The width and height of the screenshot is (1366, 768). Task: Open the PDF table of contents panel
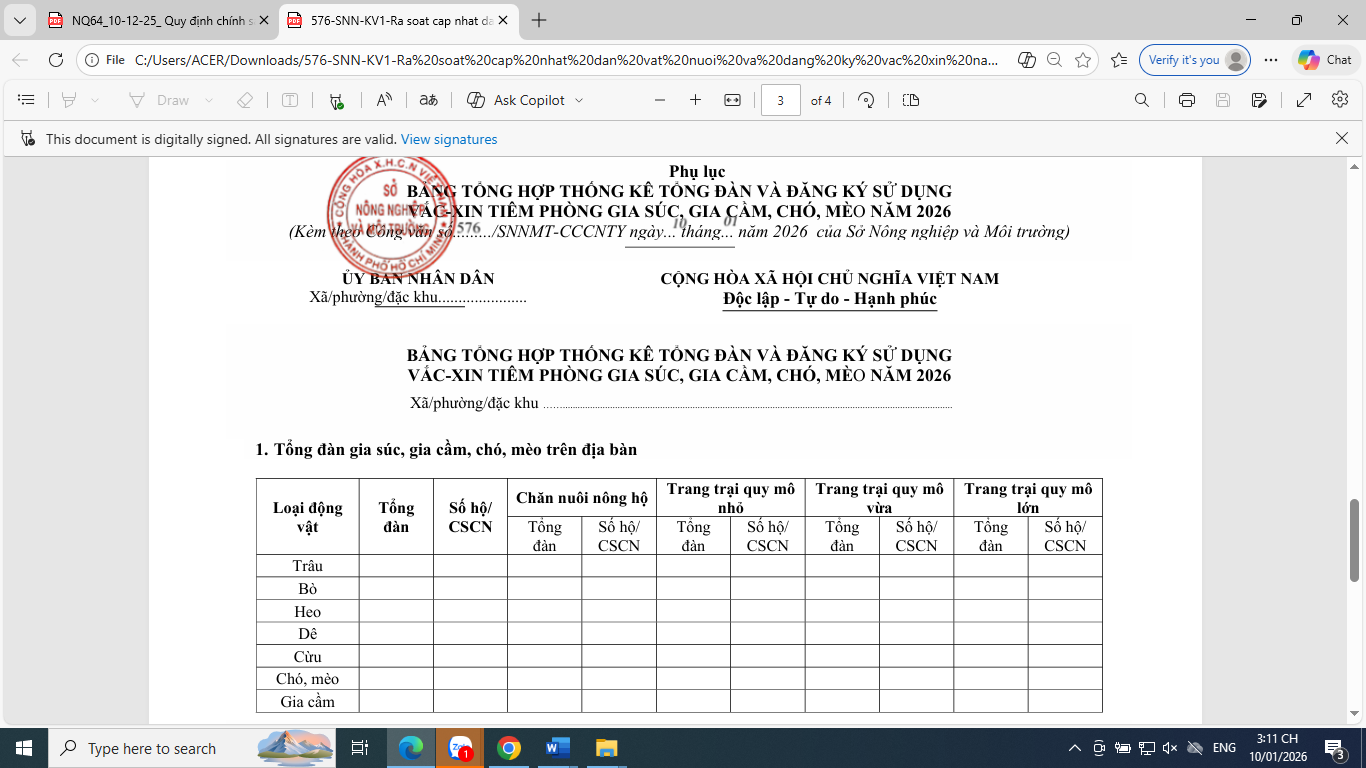26,100
